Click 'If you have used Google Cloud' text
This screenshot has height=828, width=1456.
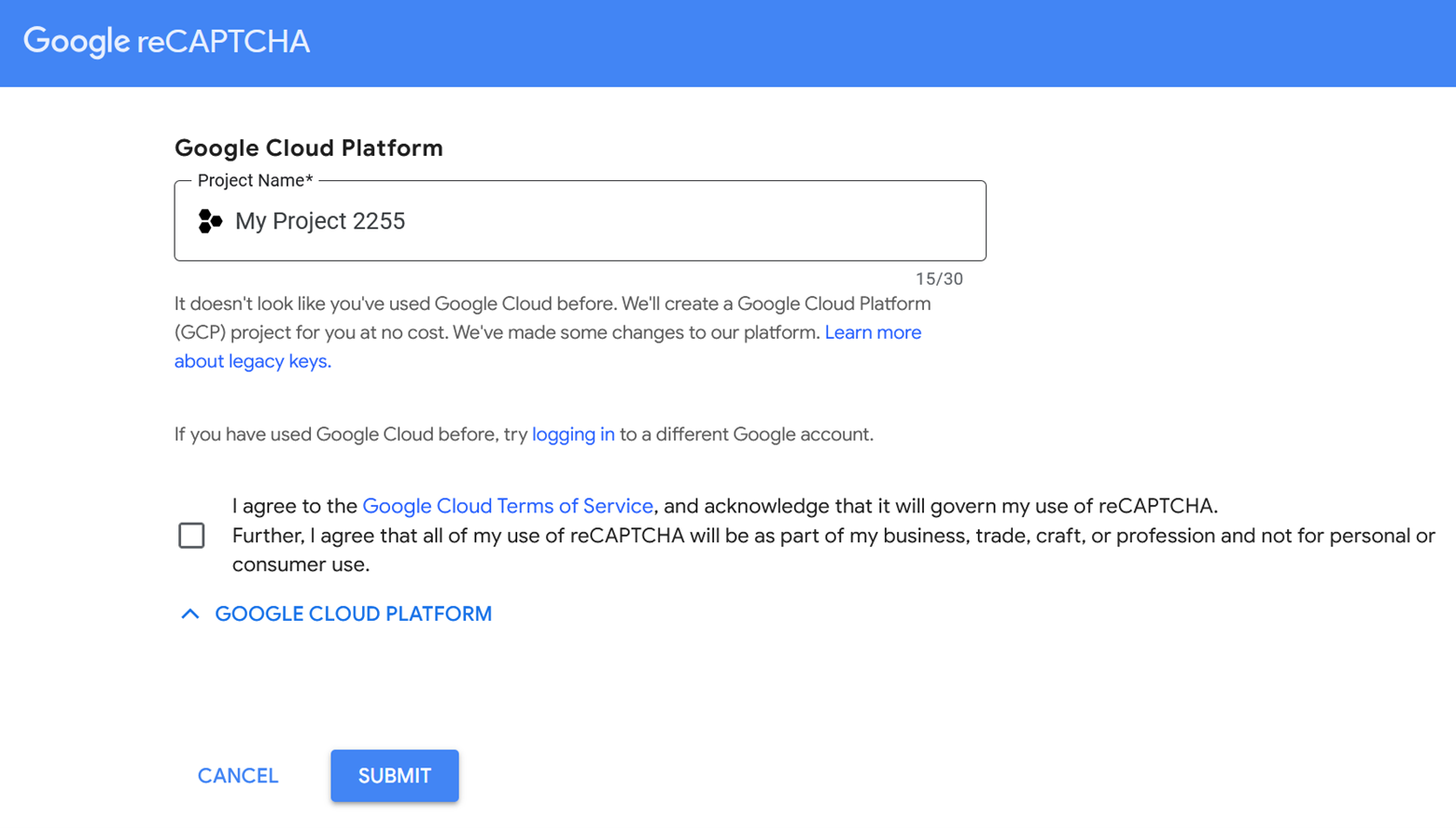click(350, 435)
